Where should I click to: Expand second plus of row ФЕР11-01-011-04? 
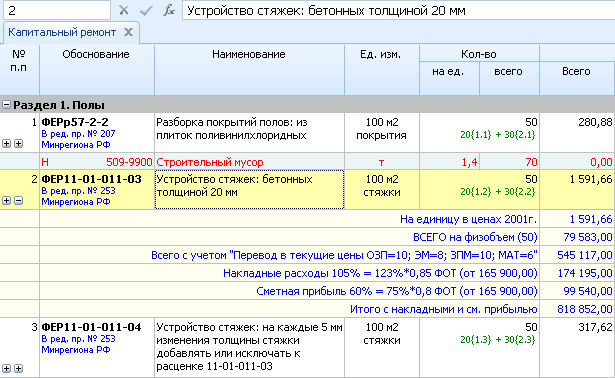point(18,368)
